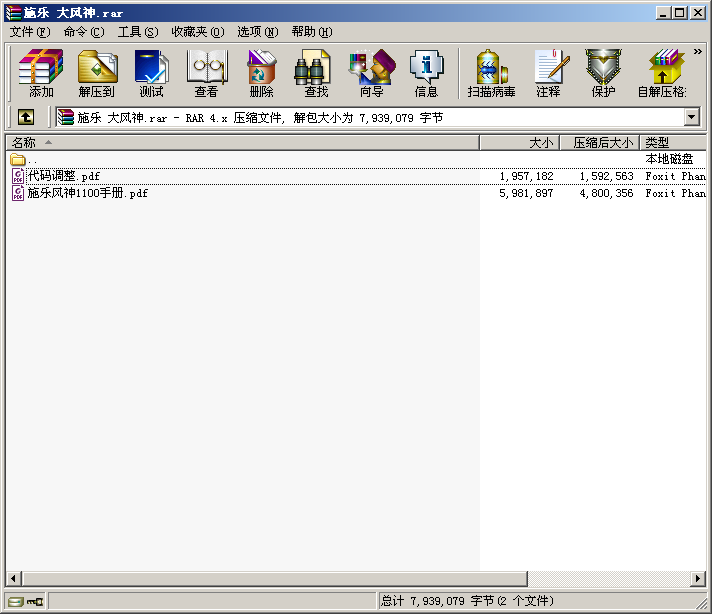Close the WinRAR window
Image resolution: width=712 pixels, height=614 pixels.
coord(697,13)
